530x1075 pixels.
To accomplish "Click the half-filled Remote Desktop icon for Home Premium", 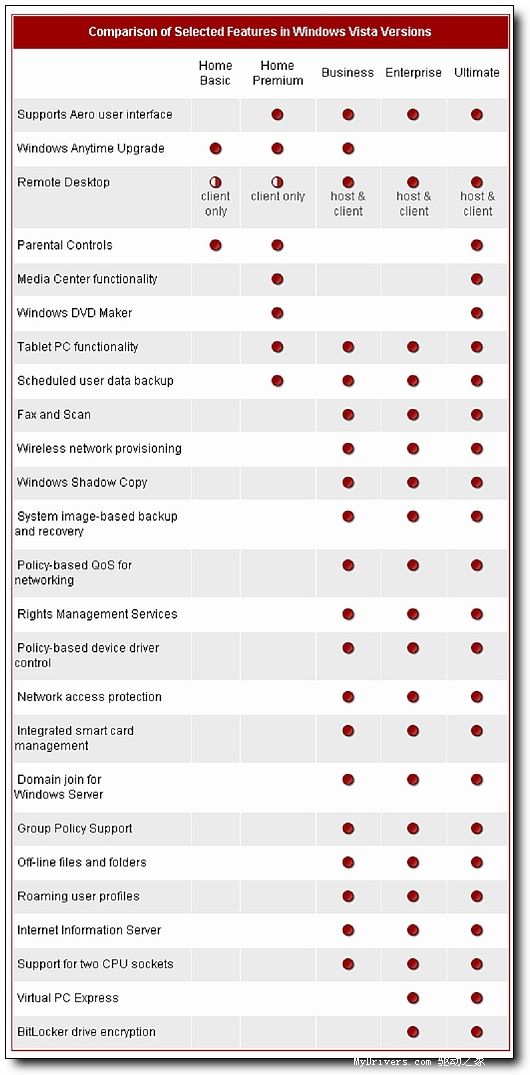I will 277,182.
